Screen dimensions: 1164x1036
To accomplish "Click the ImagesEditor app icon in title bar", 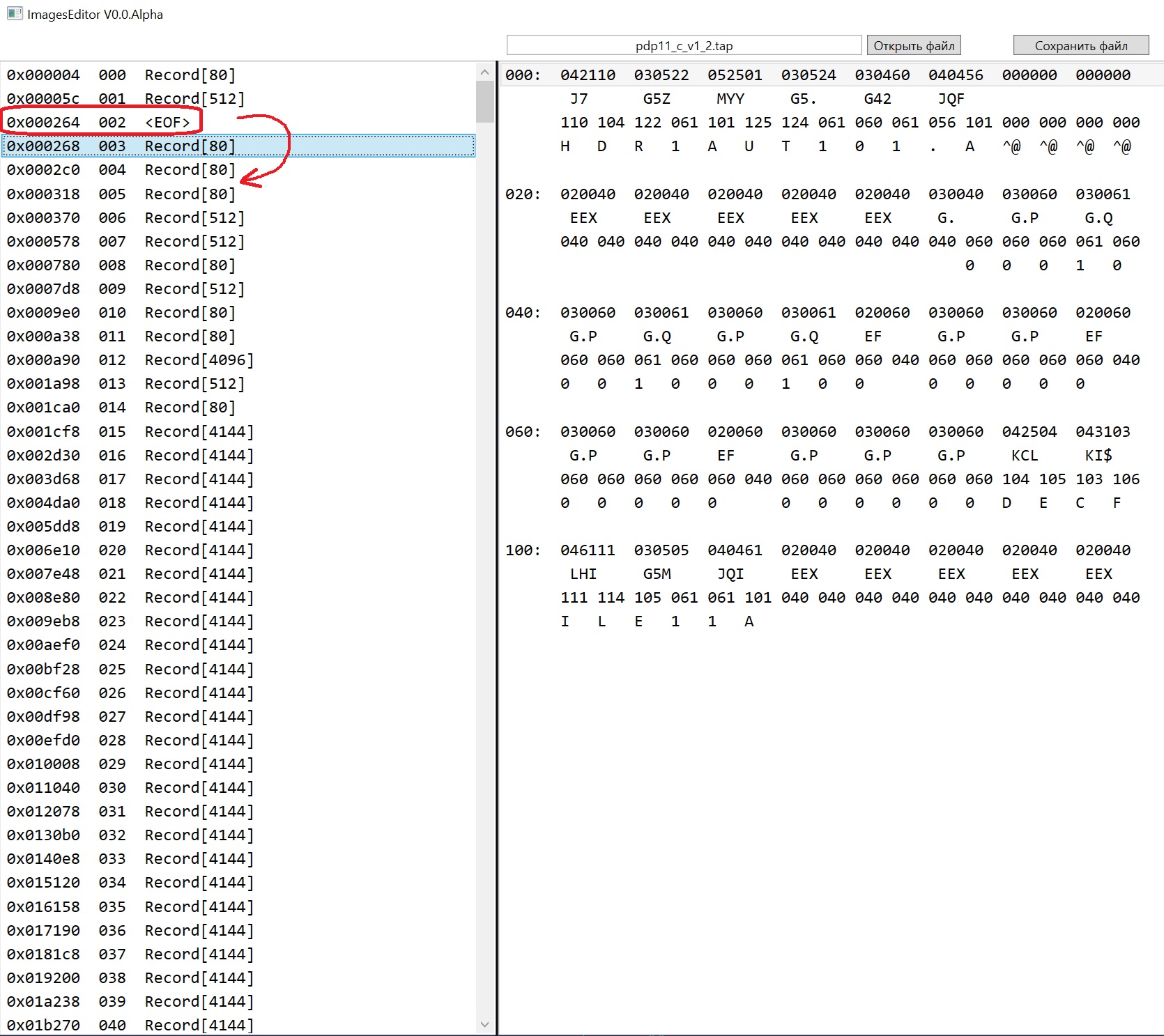I will click(14, 14).
